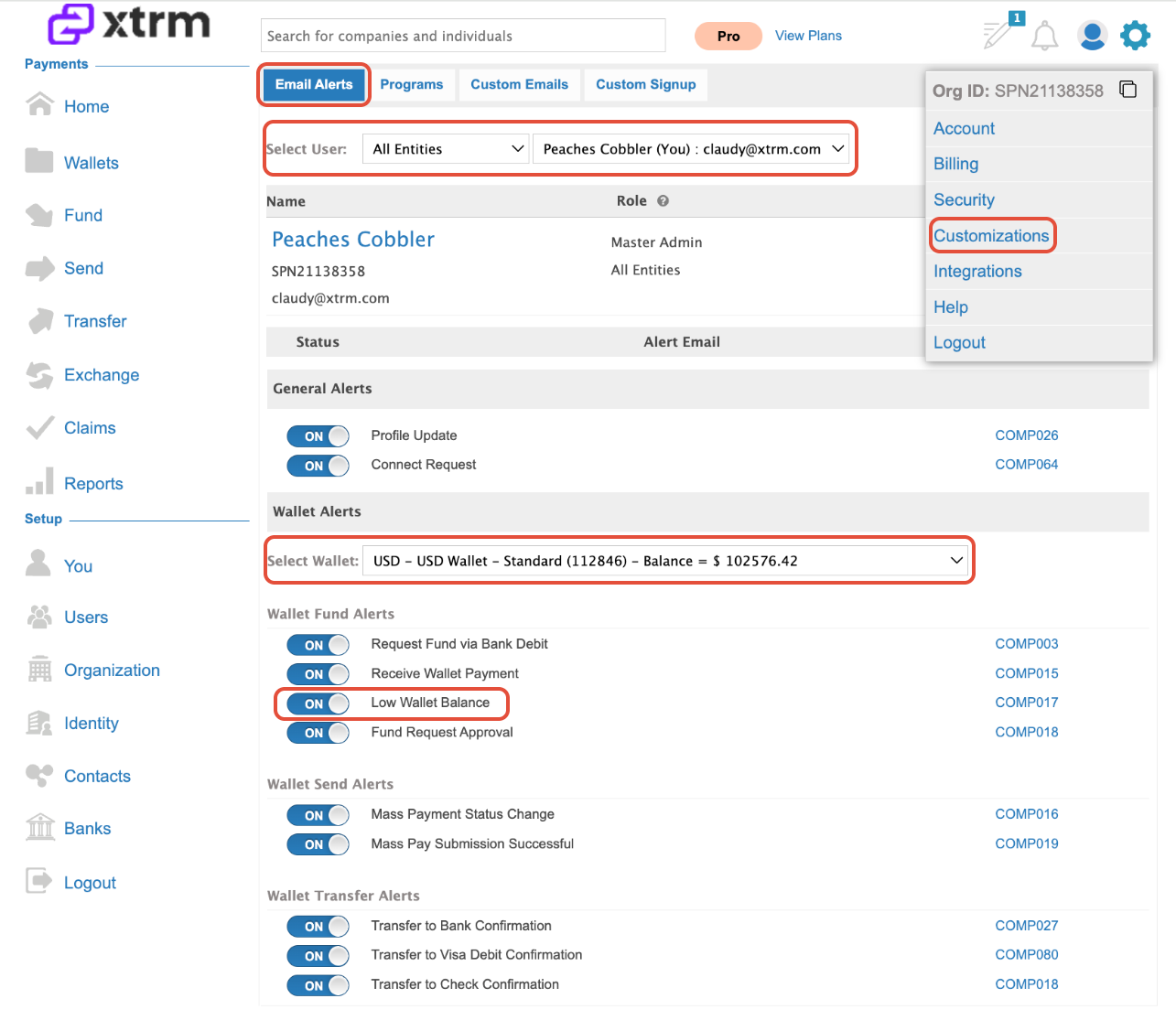Select Security in settings menu
The height and width of the screenshot is (1020, 1176).
964,199
